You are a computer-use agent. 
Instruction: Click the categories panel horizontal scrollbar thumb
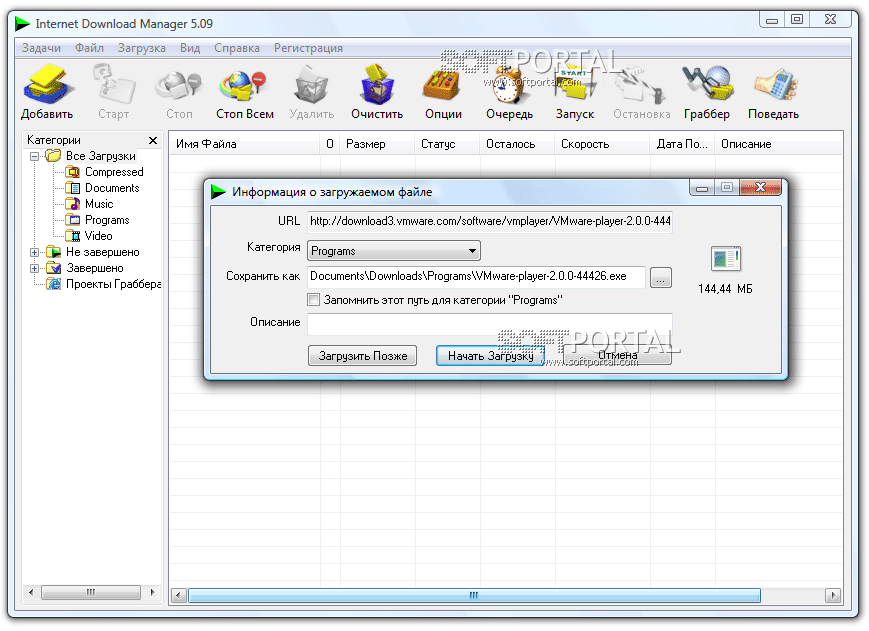[91, 592]
